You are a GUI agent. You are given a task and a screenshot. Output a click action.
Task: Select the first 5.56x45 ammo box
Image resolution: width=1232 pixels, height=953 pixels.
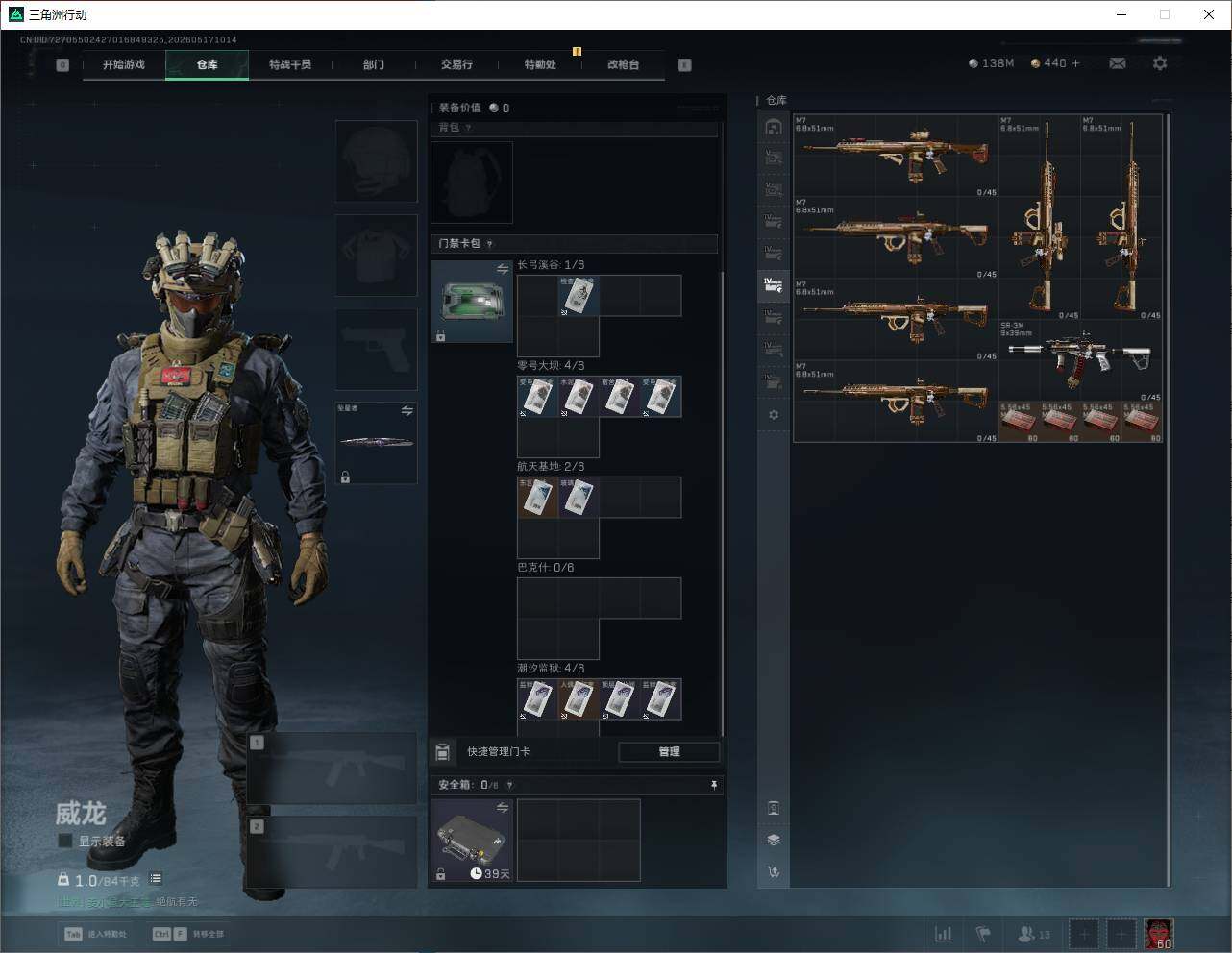(1020, 422)
